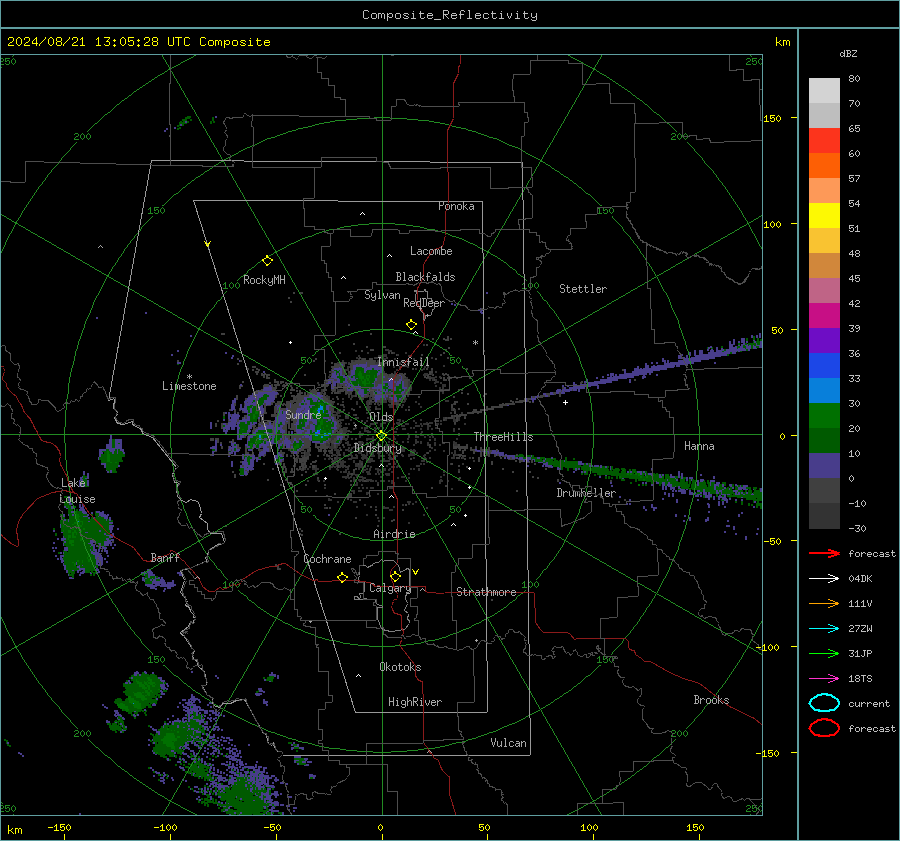The image size is (900, 841).
Task: Click the Strathmore label
Action: pyautogui.click(x=486, y=592)
